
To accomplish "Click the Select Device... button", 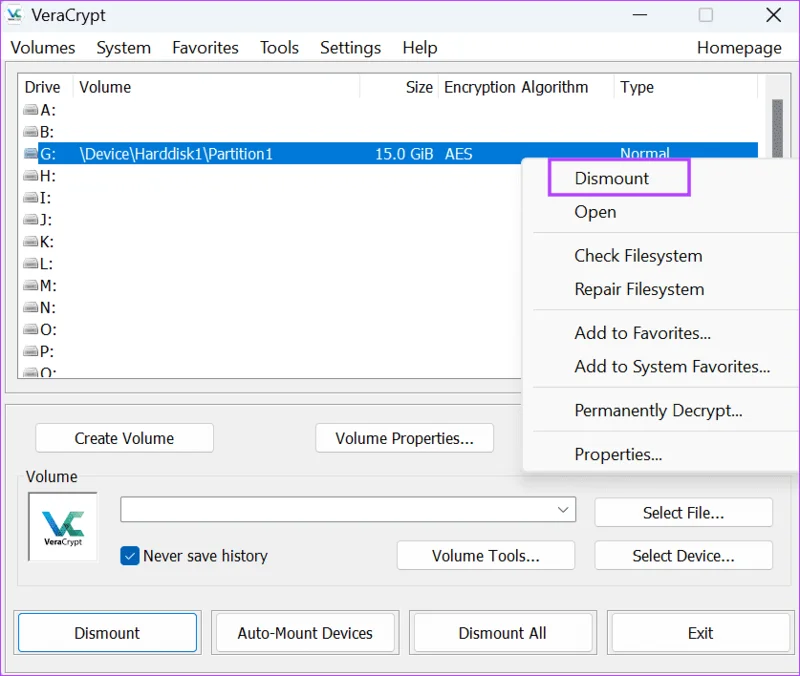I will tap(684, 556).
